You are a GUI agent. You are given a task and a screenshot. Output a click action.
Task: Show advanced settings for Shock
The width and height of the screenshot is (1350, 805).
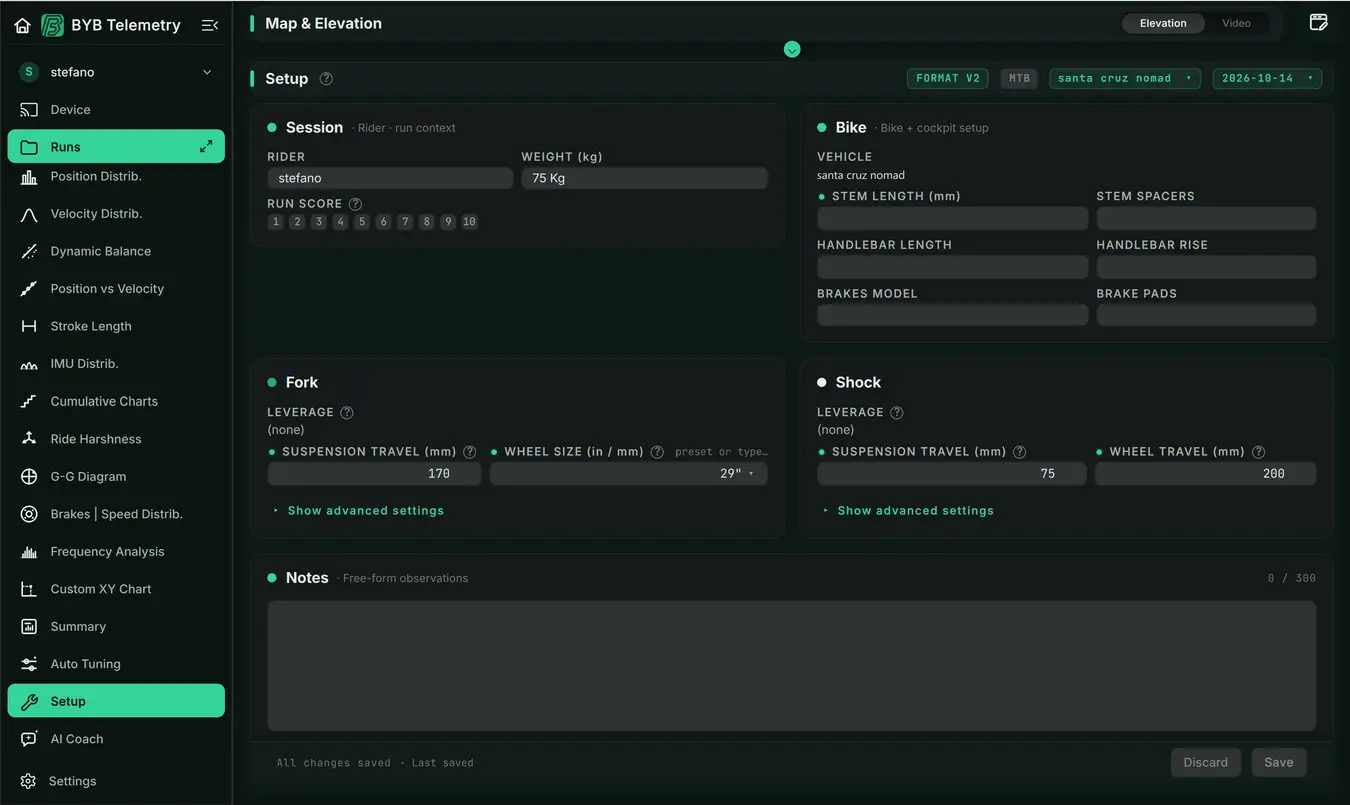pos(909,511)
